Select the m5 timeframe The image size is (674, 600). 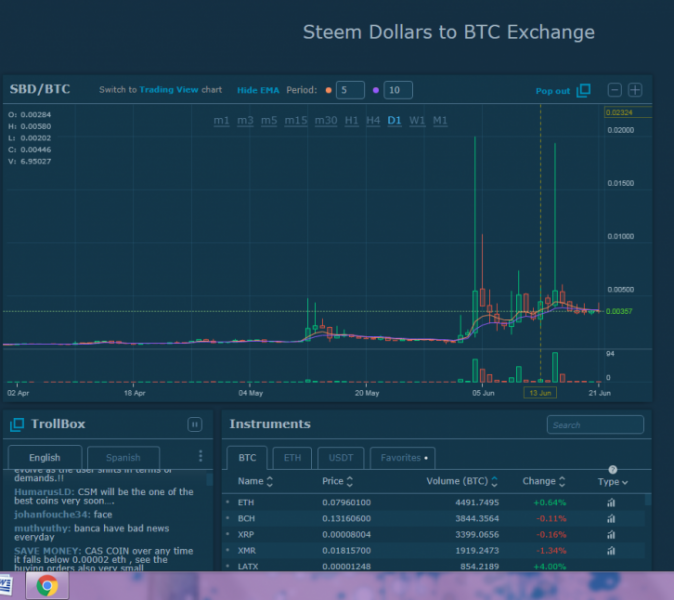coord(269,121)
